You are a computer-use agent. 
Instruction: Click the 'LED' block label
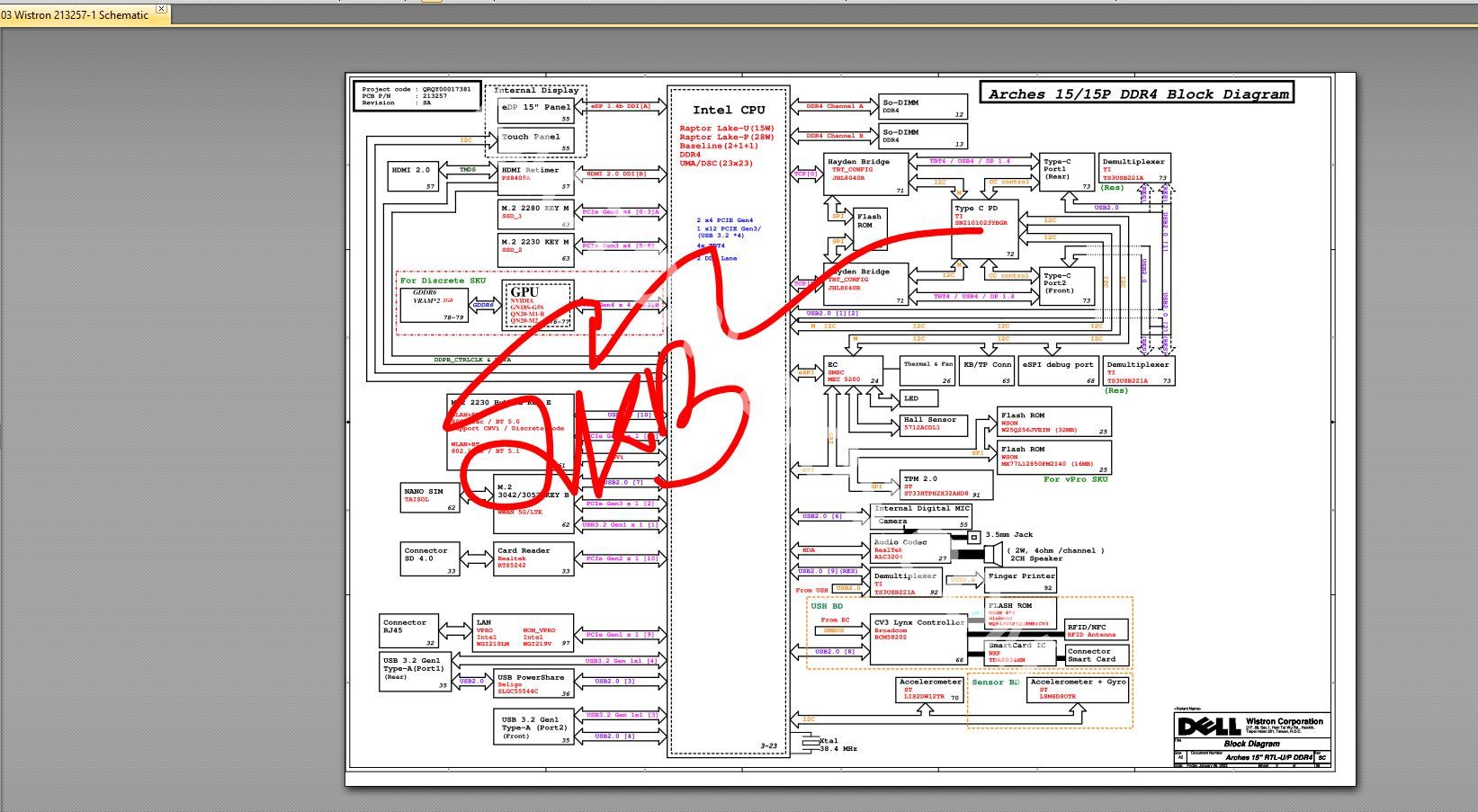point(911,398)
